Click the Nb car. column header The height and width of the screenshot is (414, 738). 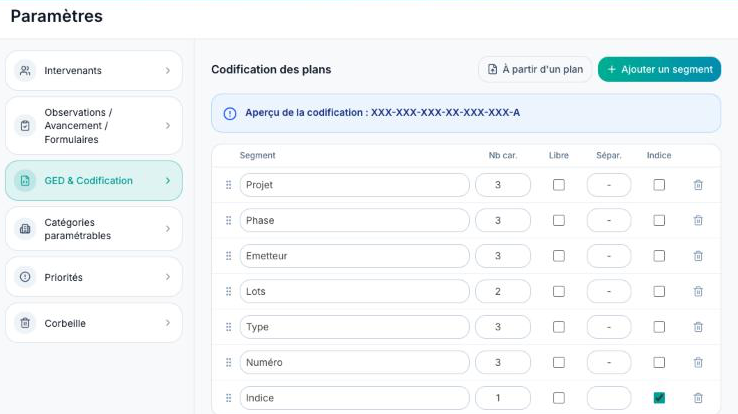tap(503, 155)
